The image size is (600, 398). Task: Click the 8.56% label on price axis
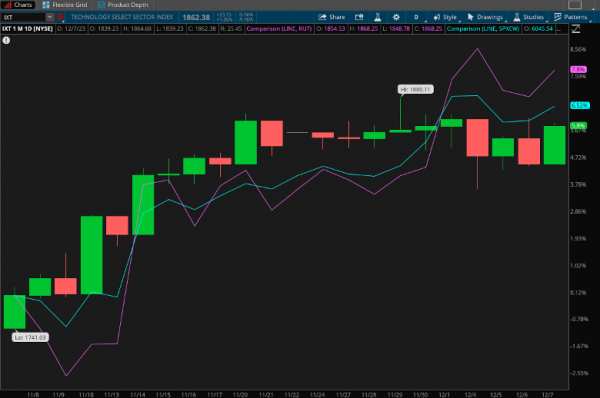[x=578, y=49]
